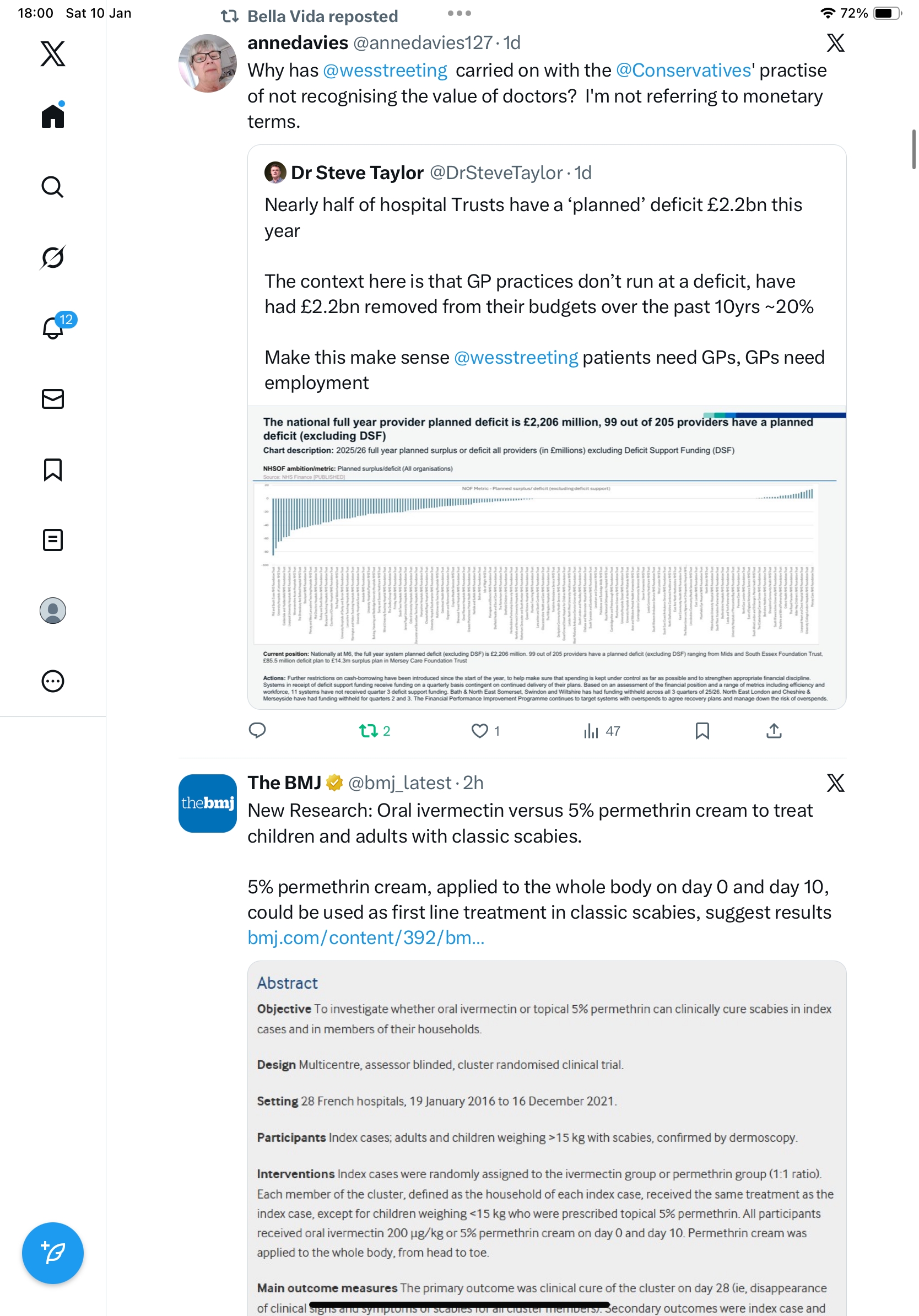The width and height of the screenshot is (919, 1316).
Task: Bookmark the annedavies post
Action: click(x=702, y=731)
